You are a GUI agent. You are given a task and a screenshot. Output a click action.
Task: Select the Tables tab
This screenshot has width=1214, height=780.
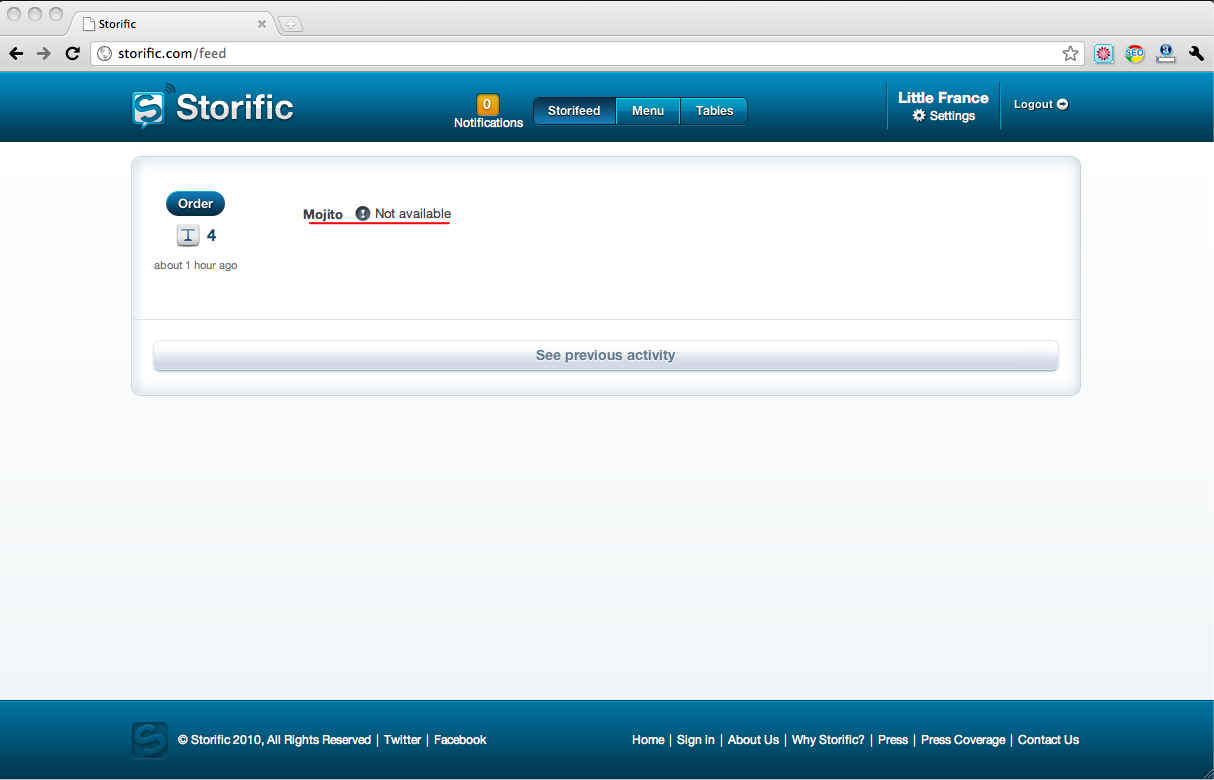[x=714, y=111]
